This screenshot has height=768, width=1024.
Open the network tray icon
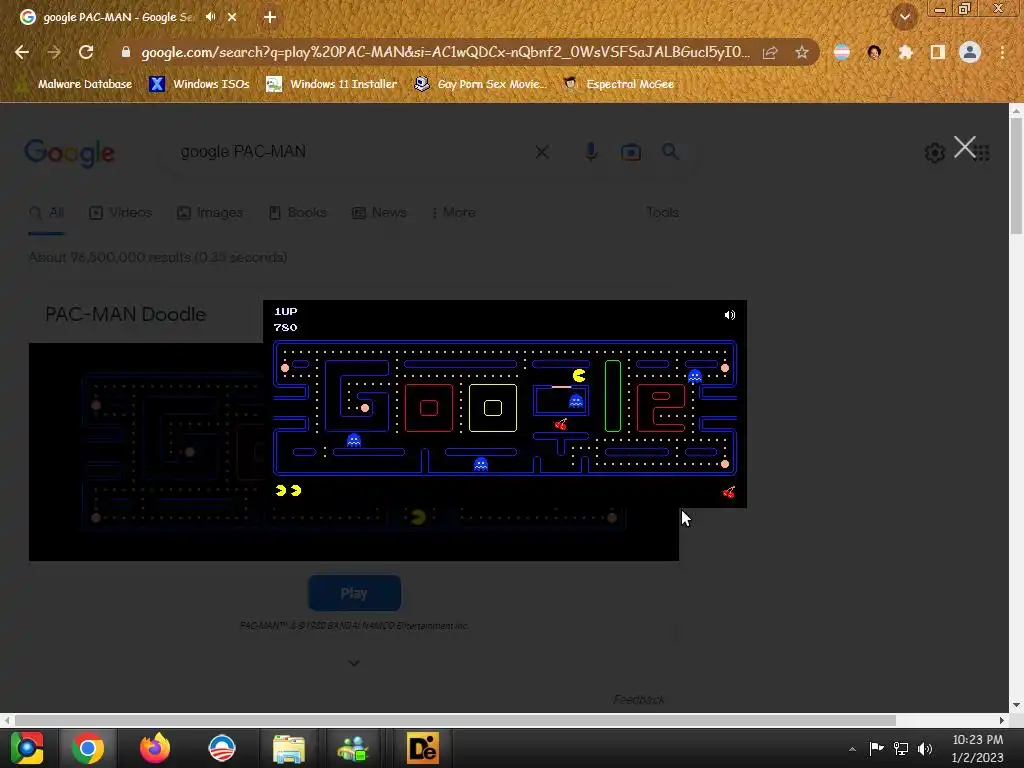901,748
